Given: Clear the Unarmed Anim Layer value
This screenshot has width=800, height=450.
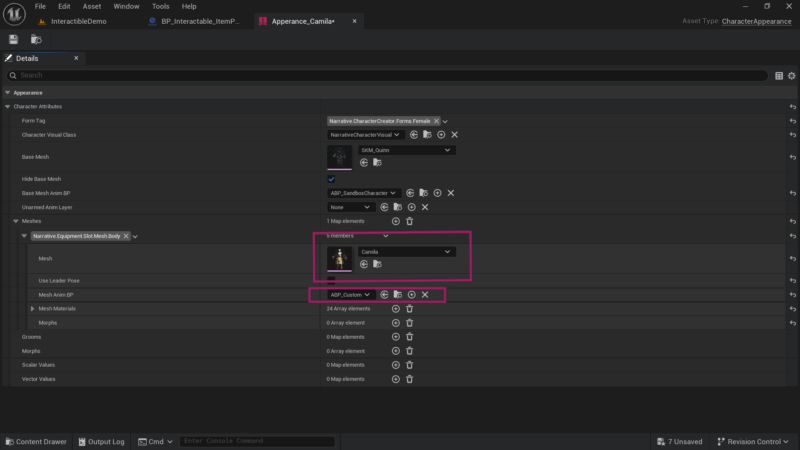Looking at the screenshot, I should point(424,207).
